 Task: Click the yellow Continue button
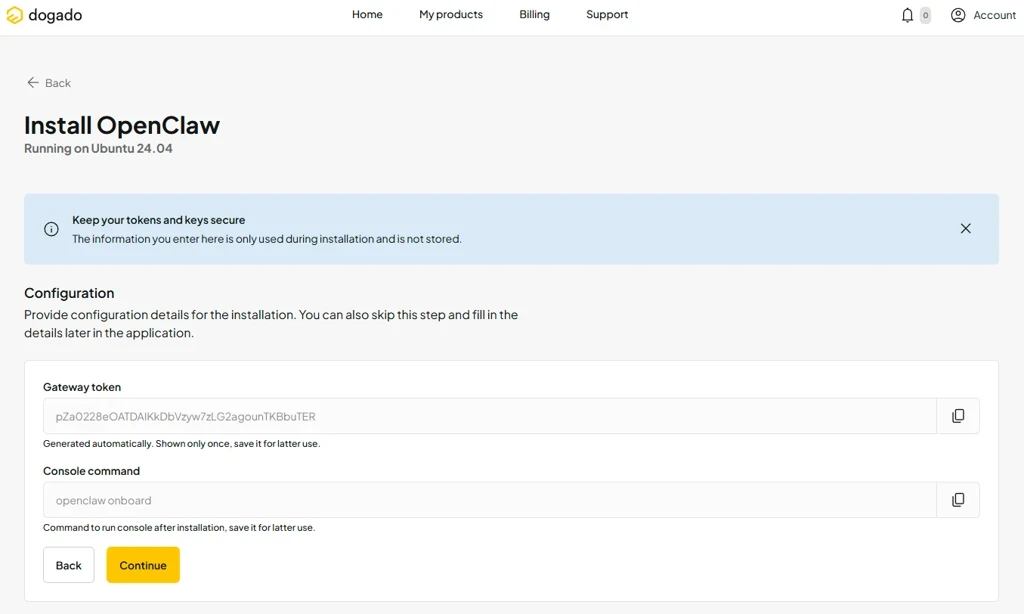point(143,565)
